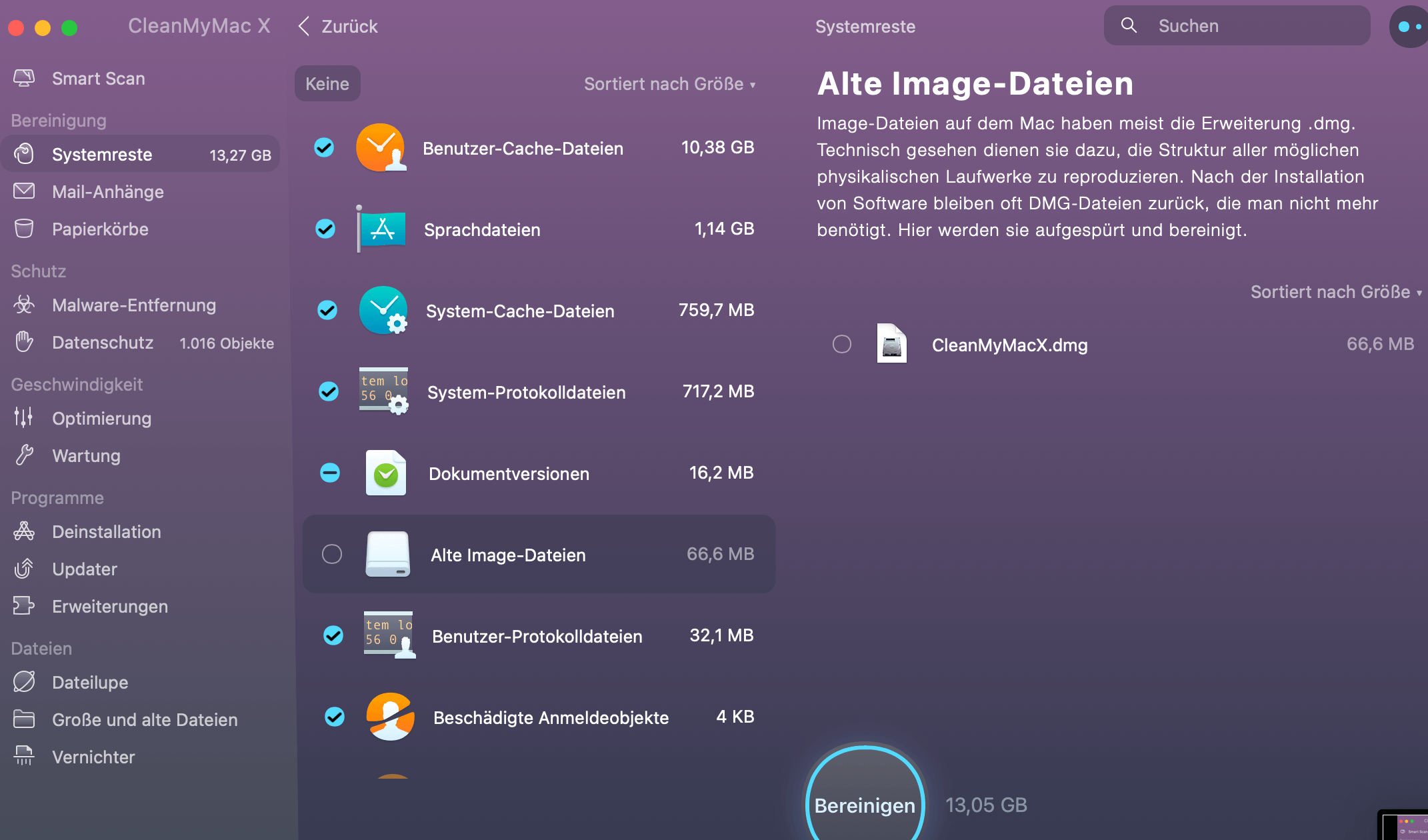The width and height of the screenshot is (1428, 840).
Task: Click the Große und alte Dateien folder icon
Action: click(x=24, y=719)
